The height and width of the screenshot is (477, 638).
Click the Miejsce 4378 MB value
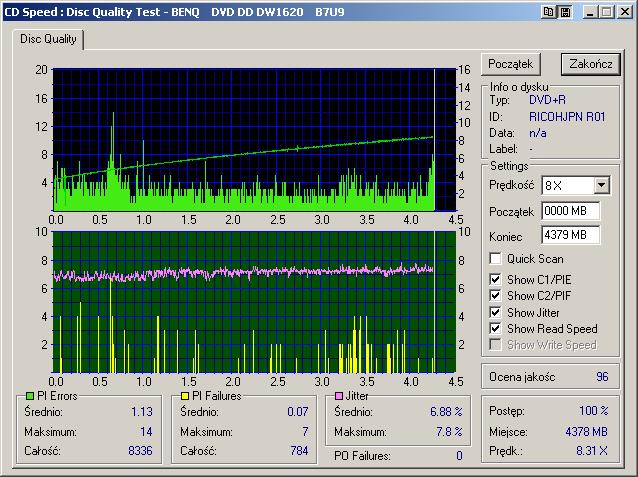click(586, 431)
